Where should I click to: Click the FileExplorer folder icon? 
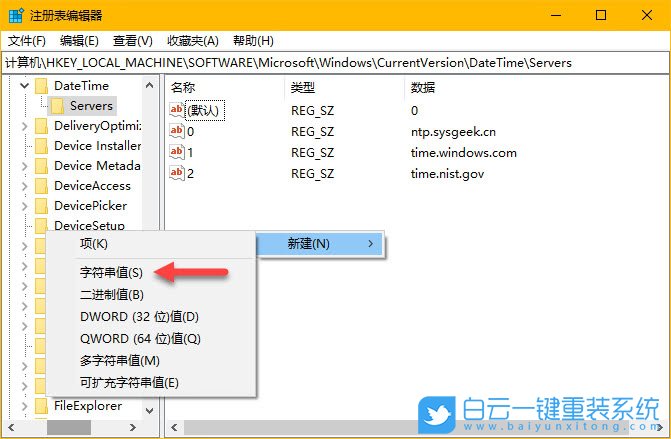tap(42, 406)
